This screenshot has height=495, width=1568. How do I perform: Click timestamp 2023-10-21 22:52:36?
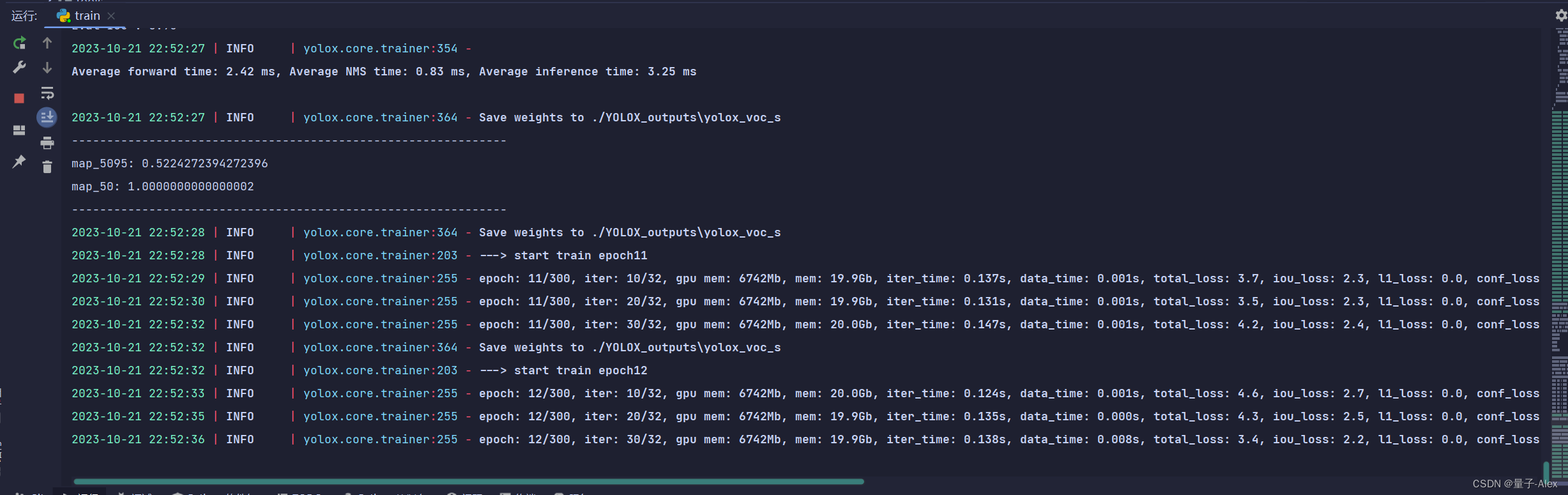click(138, 439)
